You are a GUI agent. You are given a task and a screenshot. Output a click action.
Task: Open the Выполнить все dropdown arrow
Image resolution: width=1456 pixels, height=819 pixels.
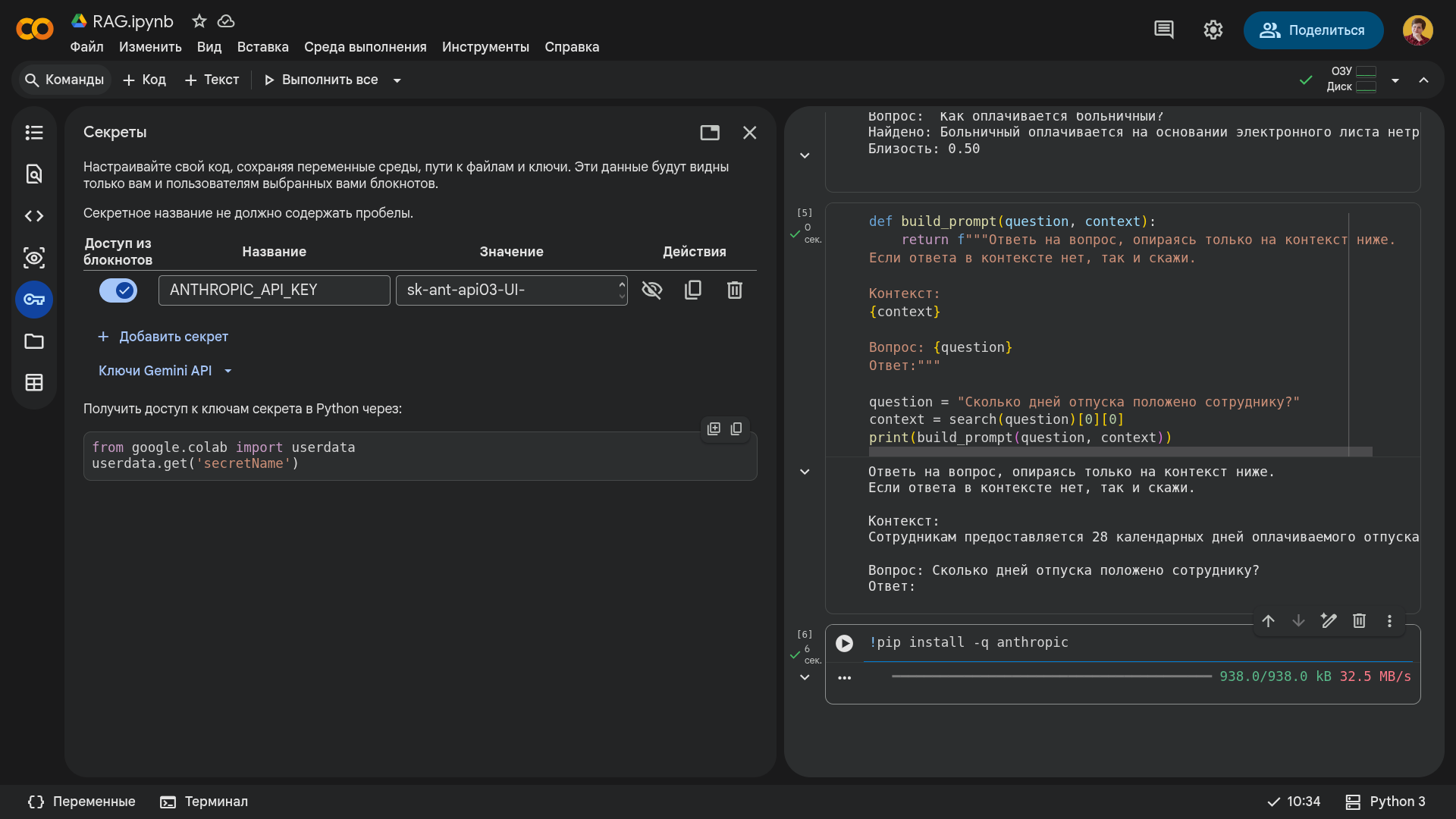click(397, 80)
